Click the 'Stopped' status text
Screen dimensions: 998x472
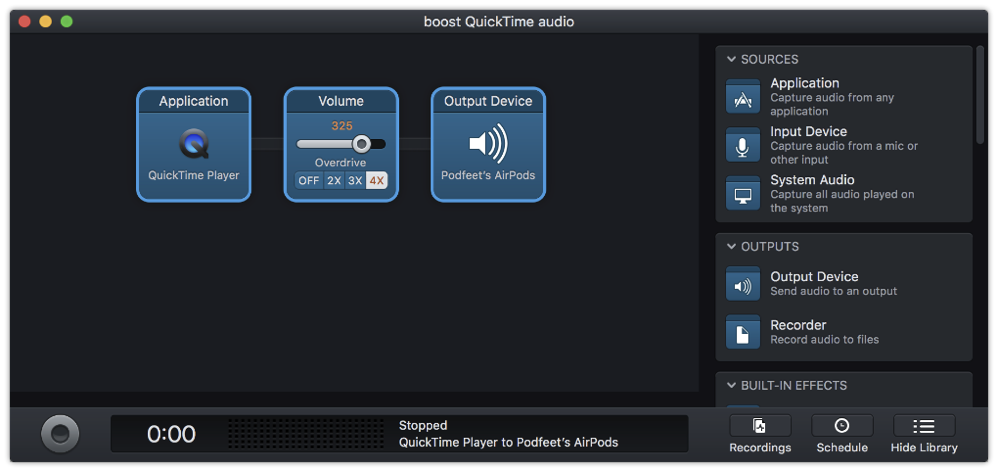(423, 426)
